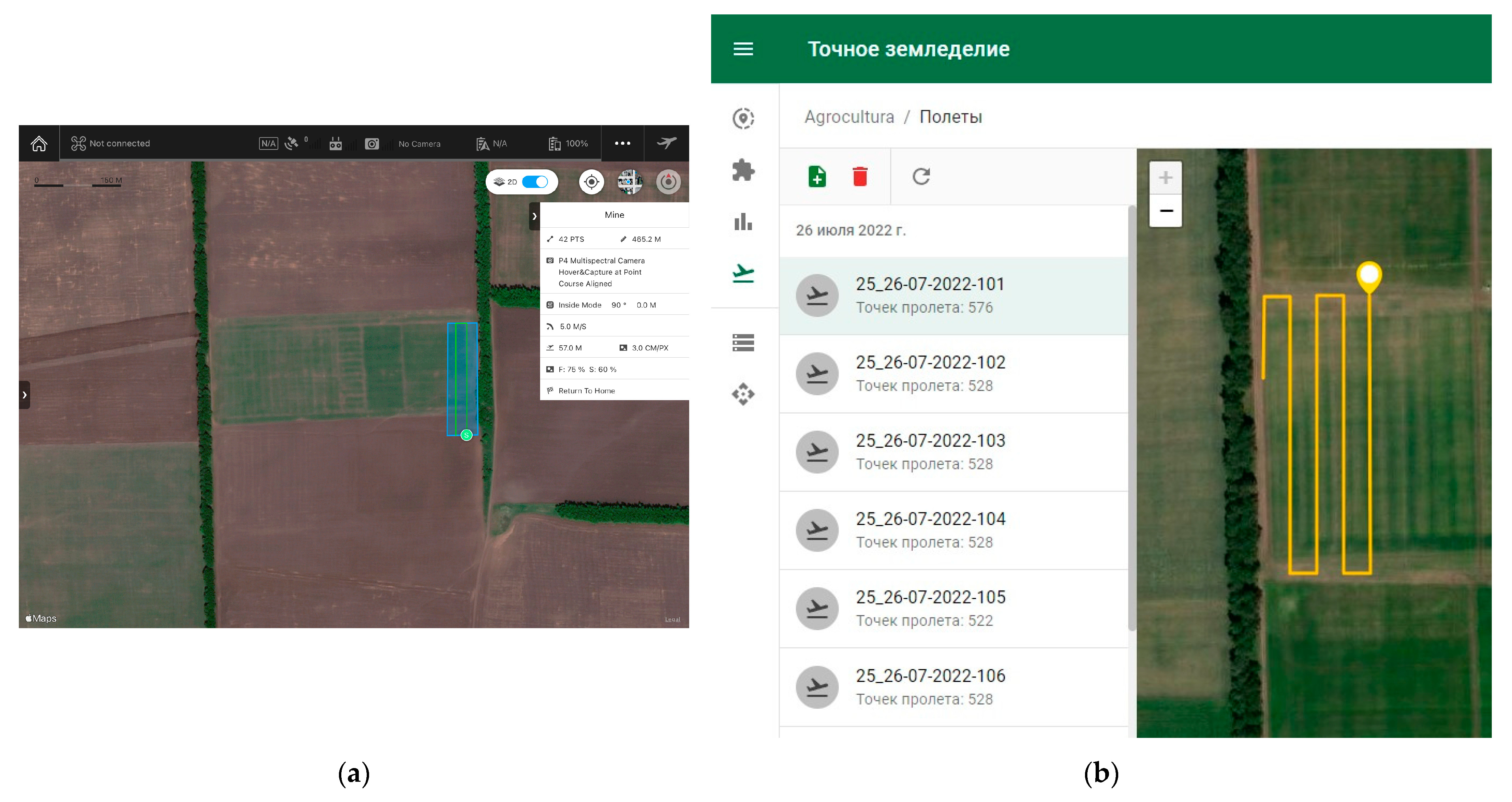Image resolution: width=1512 pixels, height=802 pixels.
Task: Open the hamburger menu in green header
Action: click(743, 49)
